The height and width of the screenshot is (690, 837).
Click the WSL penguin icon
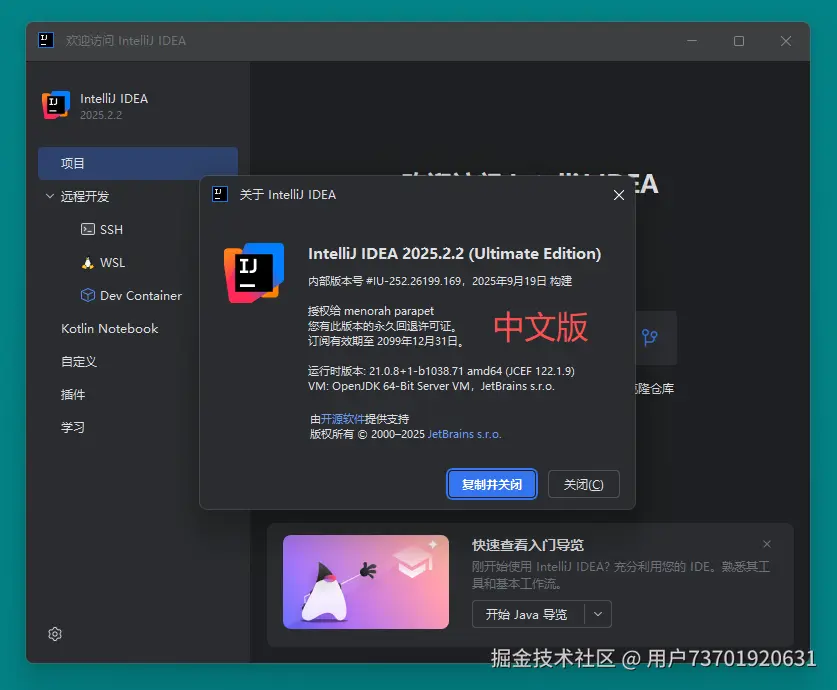tap(88, 263)
